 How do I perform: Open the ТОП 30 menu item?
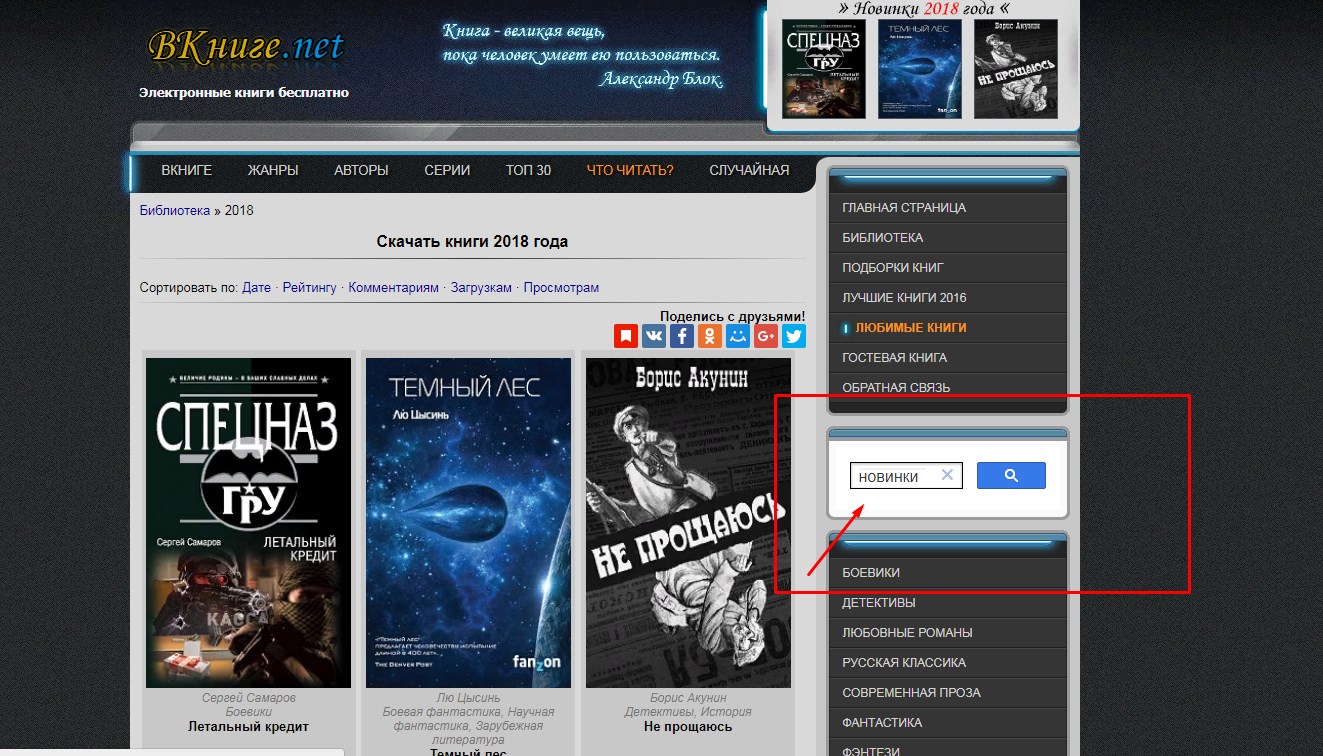528,170
